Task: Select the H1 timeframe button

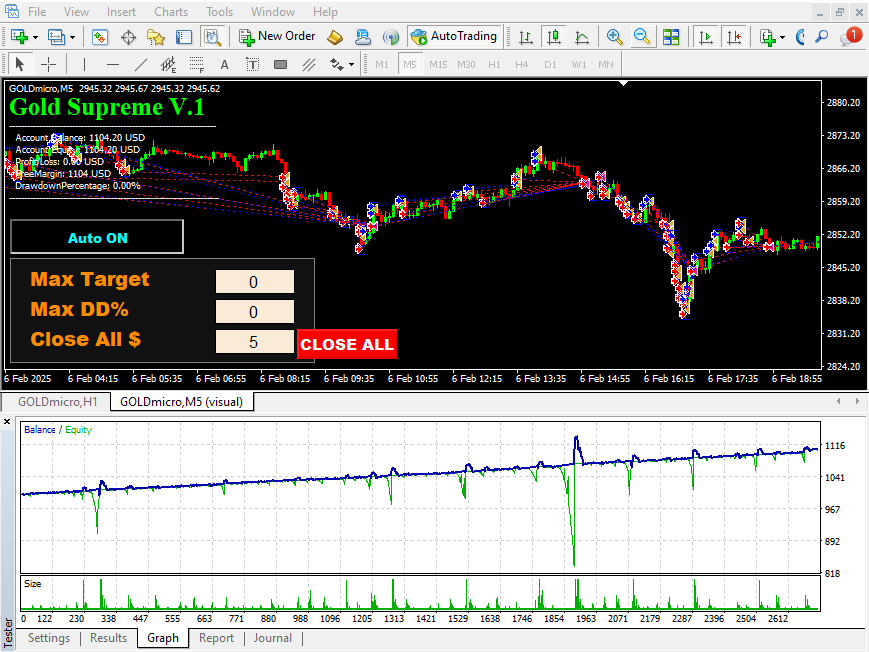Action: pyautogui.click(x=494, y=64)
